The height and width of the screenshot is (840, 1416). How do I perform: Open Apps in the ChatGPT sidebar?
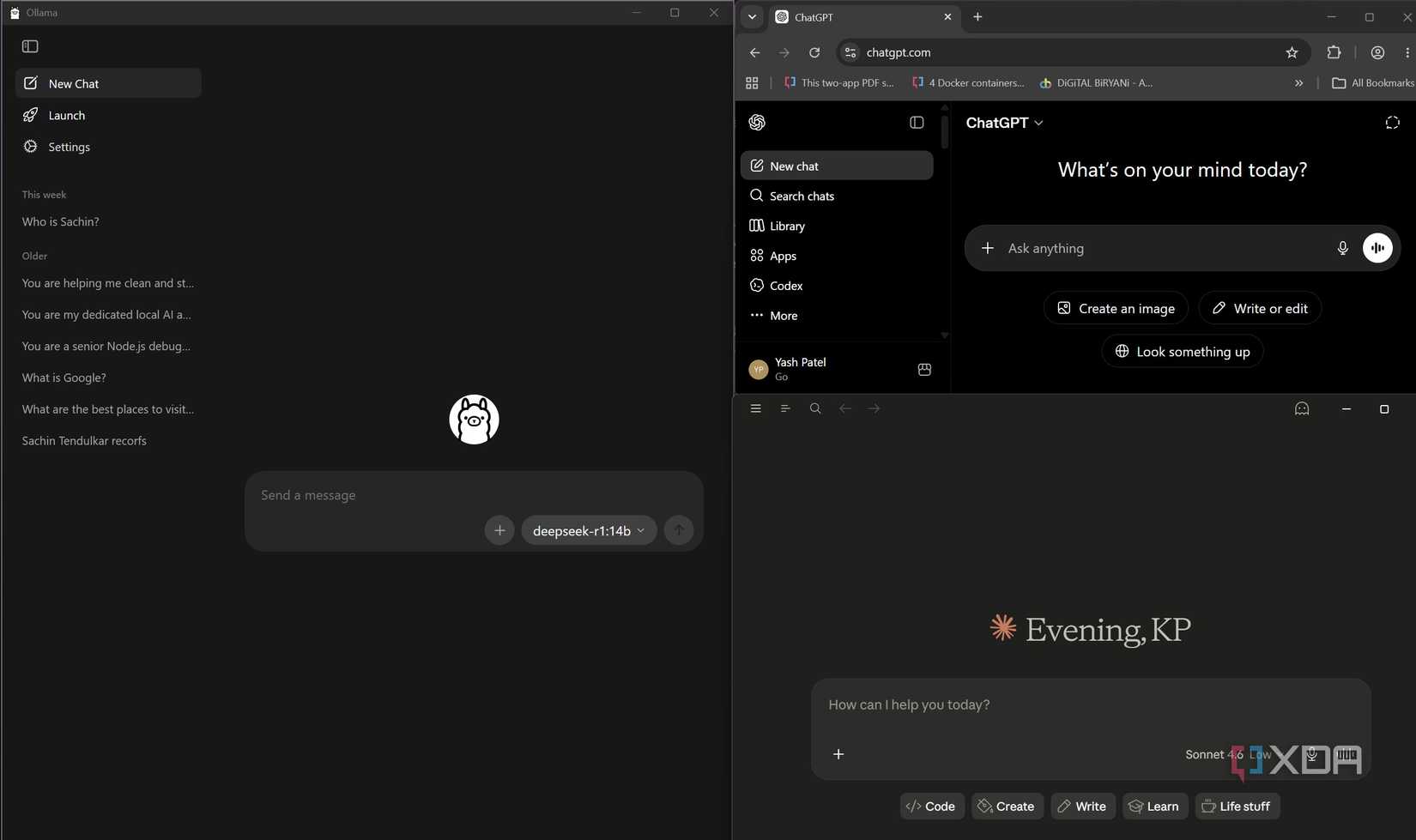coord(837,256)
